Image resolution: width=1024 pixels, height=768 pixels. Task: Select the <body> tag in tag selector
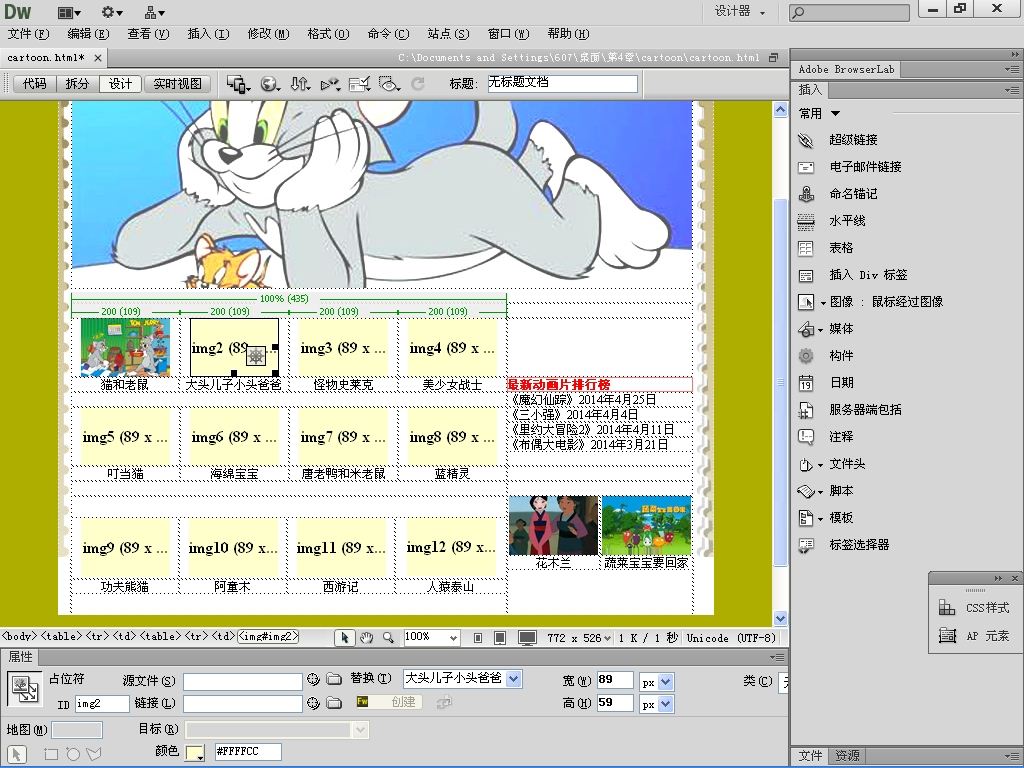pos(20,636)
